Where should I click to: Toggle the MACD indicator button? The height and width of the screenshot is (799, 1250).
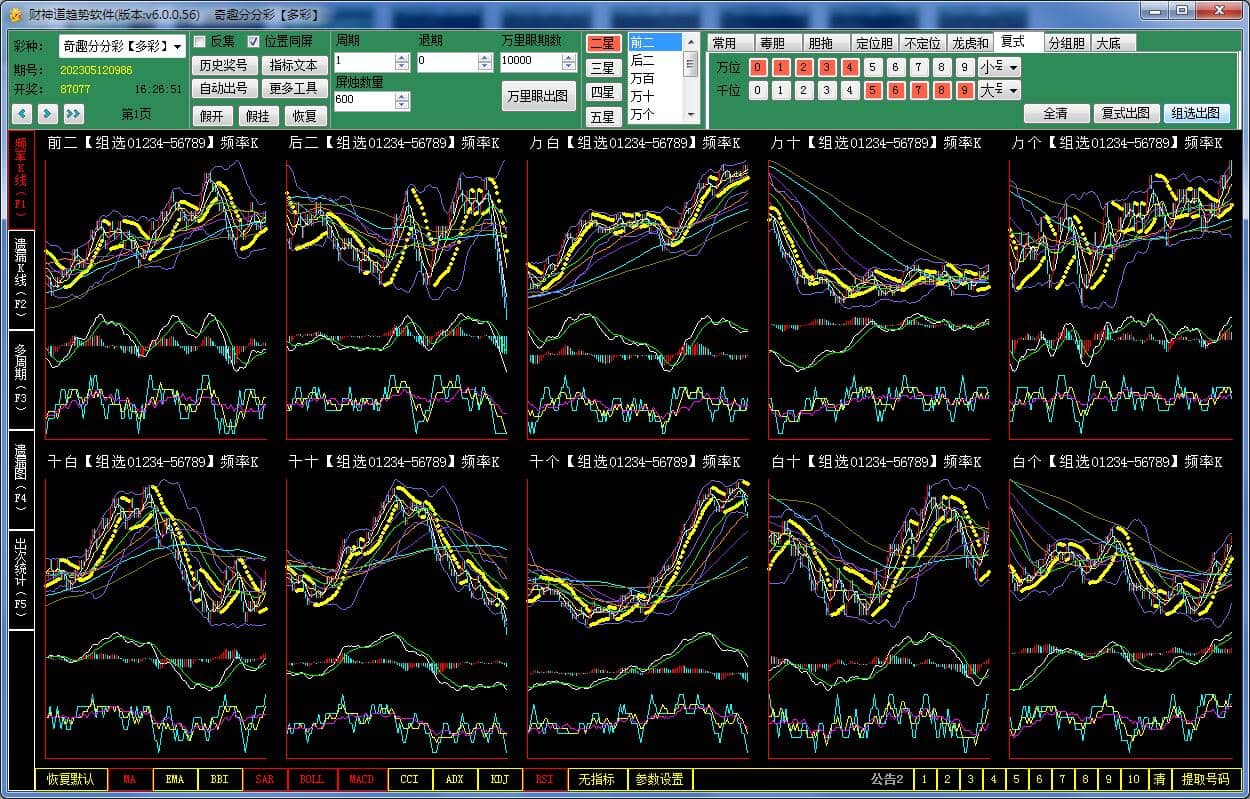[x=361, y=779]
